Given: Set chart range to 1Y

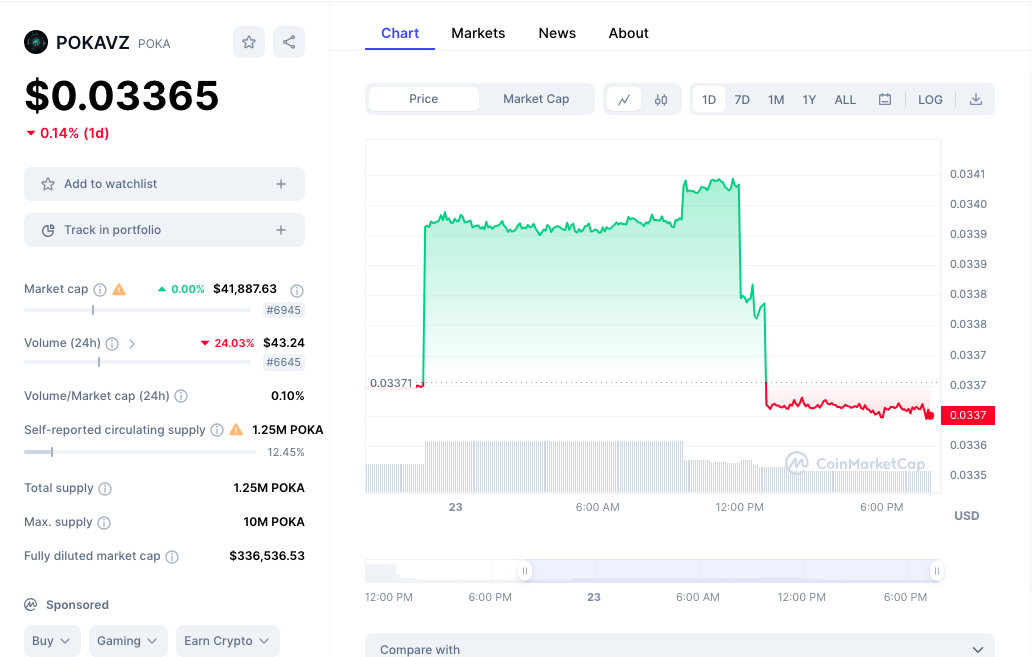Looking at the screenshot, I should coord(809,99).
